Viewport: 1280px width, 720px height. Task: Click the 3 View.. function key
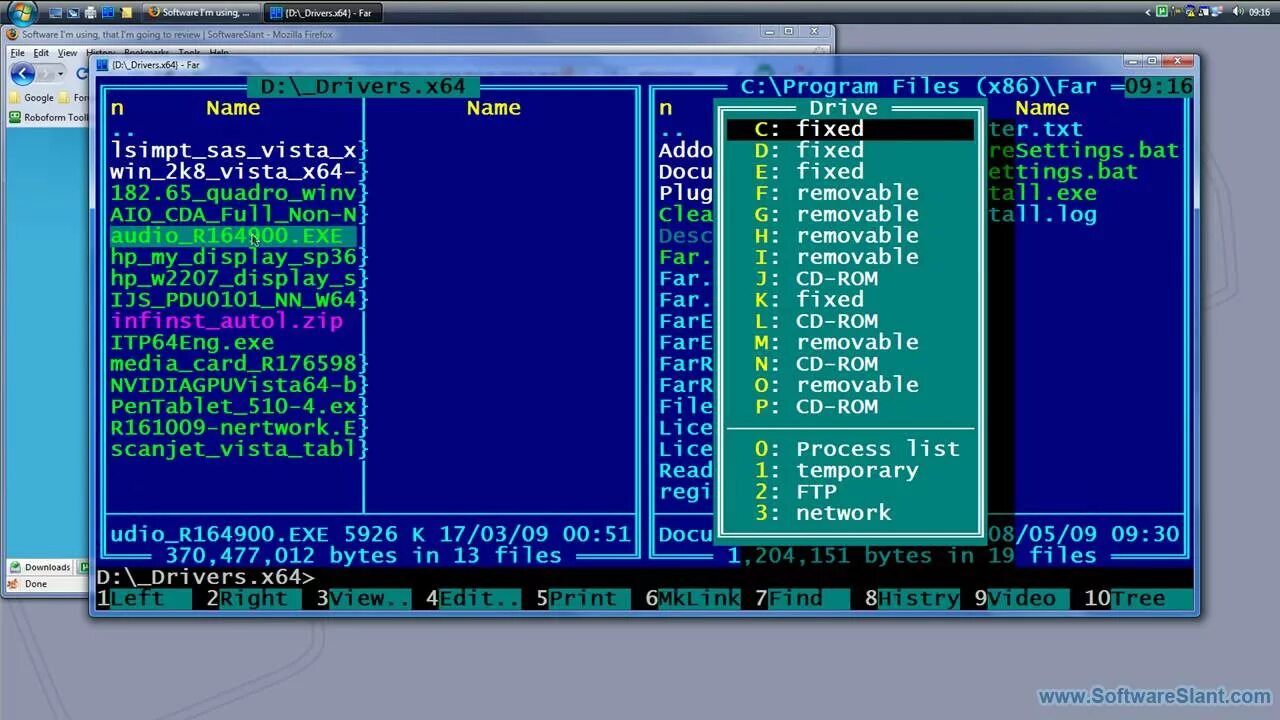pos(364,598)
